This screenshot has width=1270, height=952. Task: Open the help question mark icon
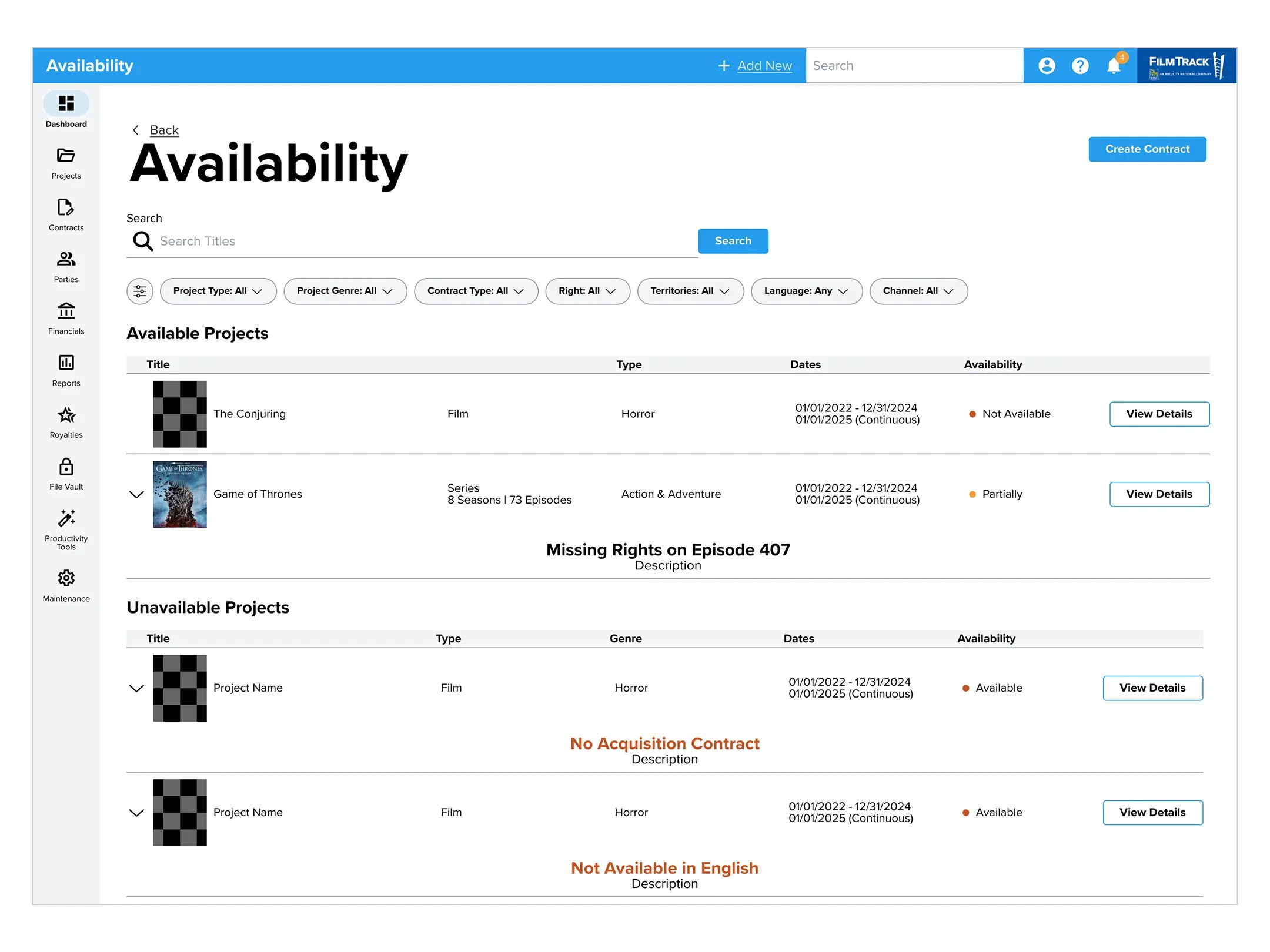1080,66
